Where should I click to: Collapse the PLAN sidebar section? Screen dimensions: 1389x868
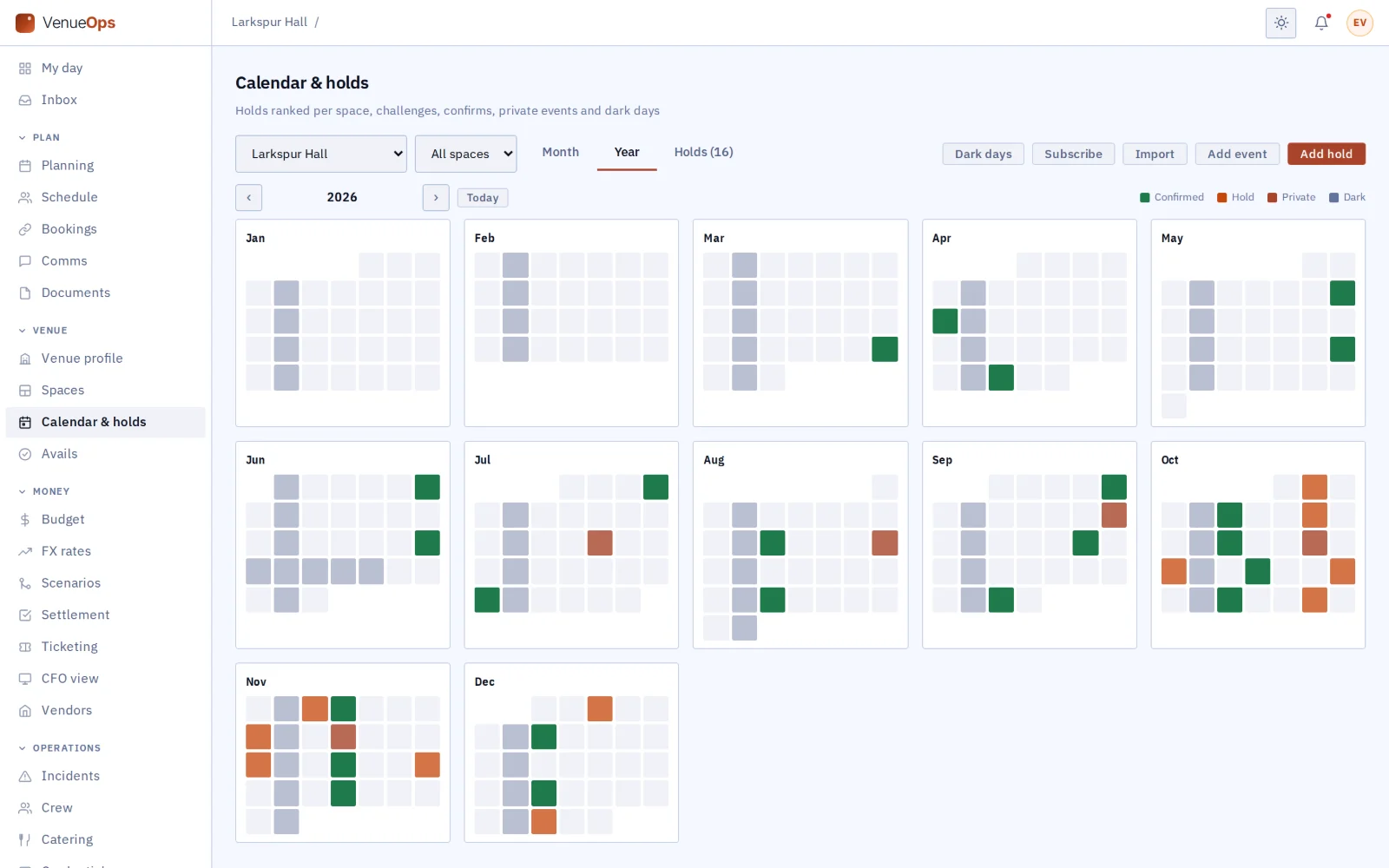tap(40, 137)
